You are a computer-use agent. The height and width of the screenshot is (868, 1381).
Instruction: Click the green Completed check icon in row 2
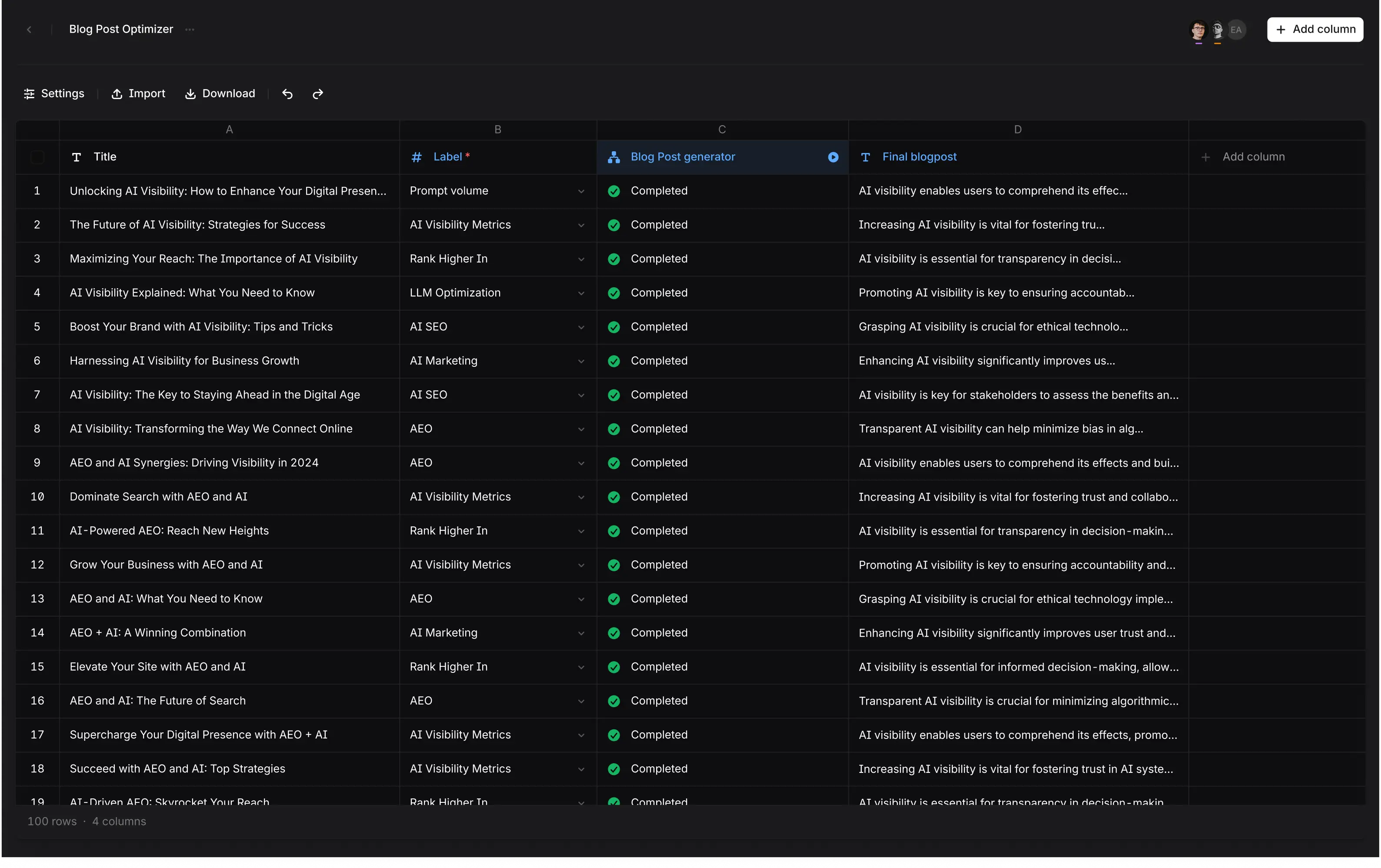click(x=614, y=225)
